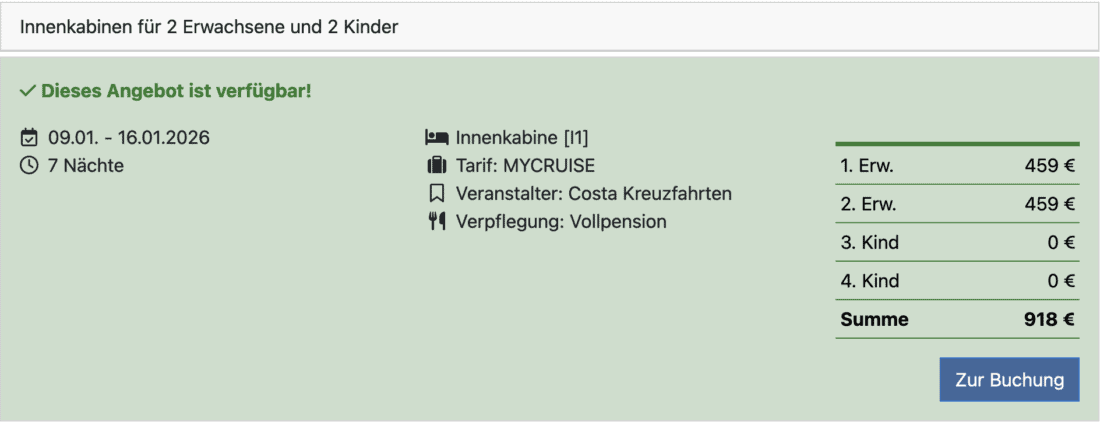Click the Dieses Angebot ist verfügbar text
Image resolution: width=1100 pixels, height=422 pixels.
[176, 91]
